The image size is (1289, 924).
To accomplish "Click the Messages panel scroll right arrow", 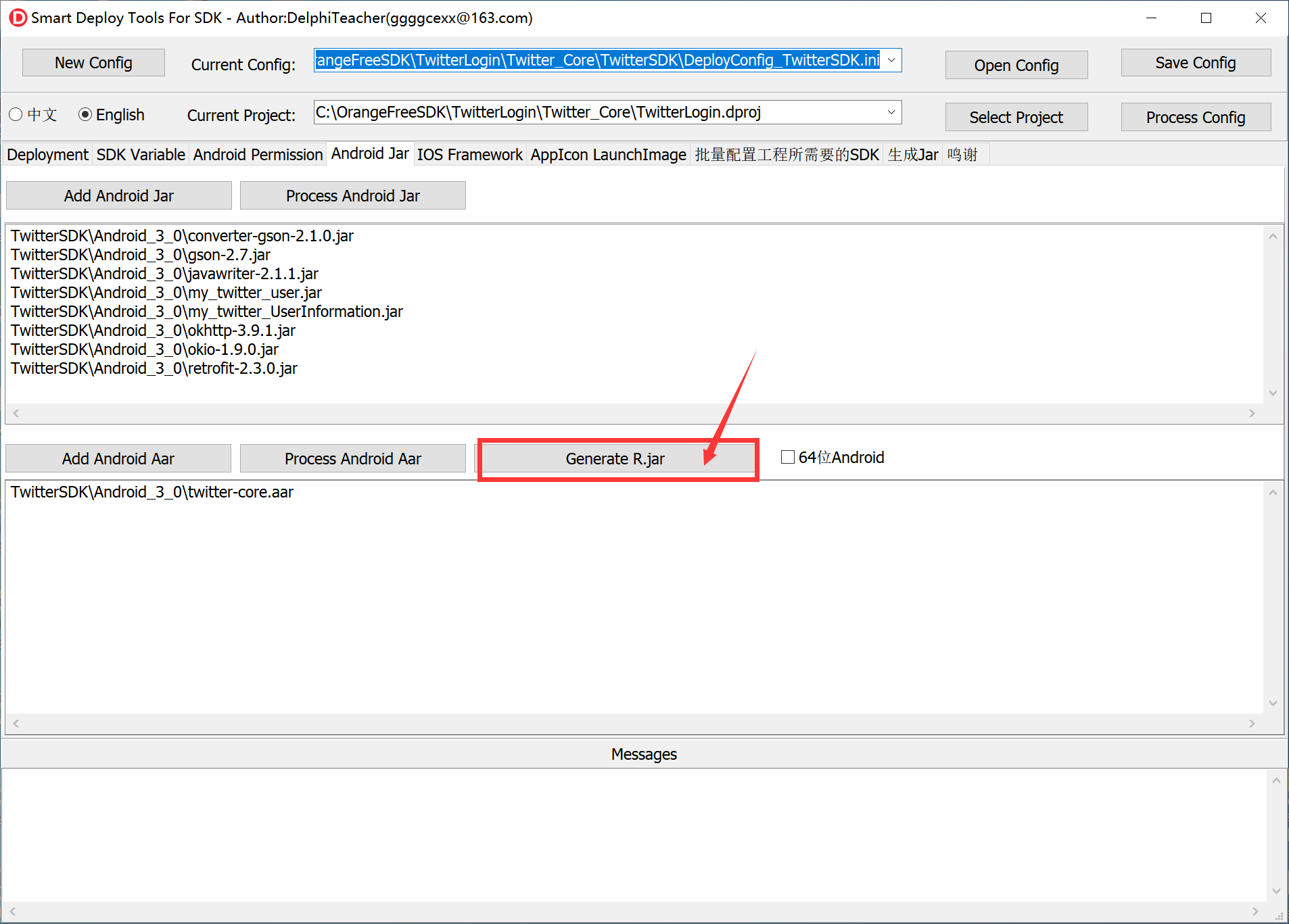I will (x=1255, y=911).
